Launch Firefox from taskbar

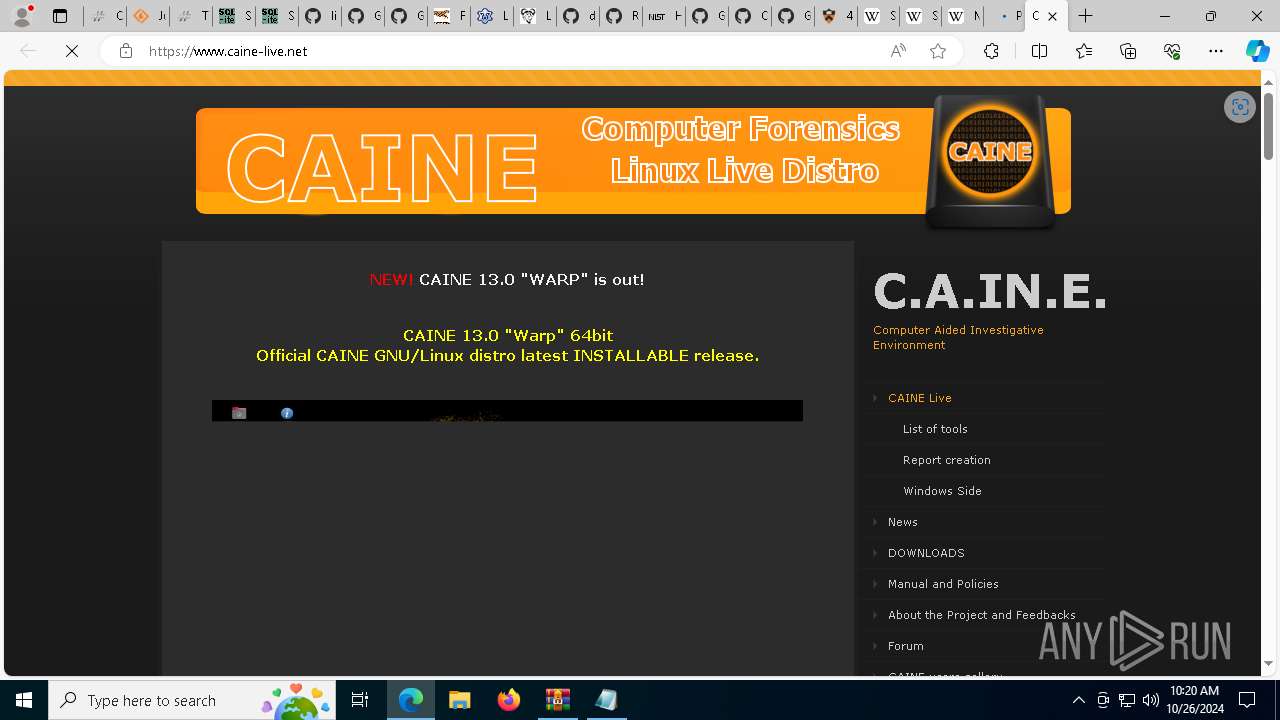(508, 700)
